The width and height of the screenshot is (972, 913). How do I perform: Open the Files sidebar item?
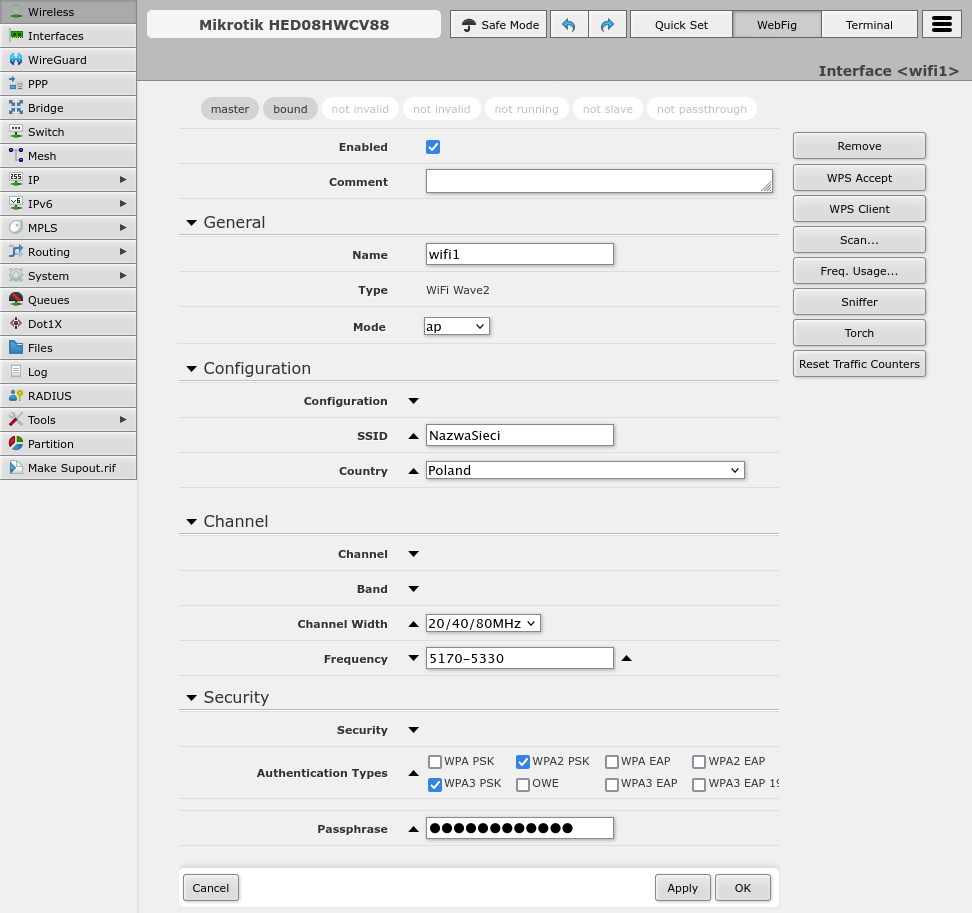click(x=40, y=348)
